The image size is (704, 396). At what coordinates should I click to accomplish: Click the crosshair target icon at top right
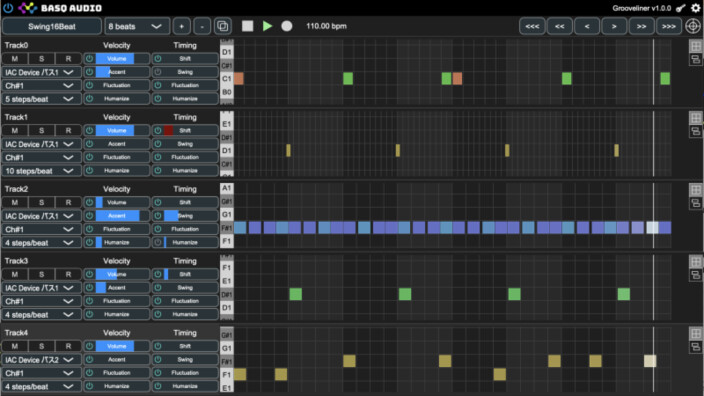click(693, 26)
